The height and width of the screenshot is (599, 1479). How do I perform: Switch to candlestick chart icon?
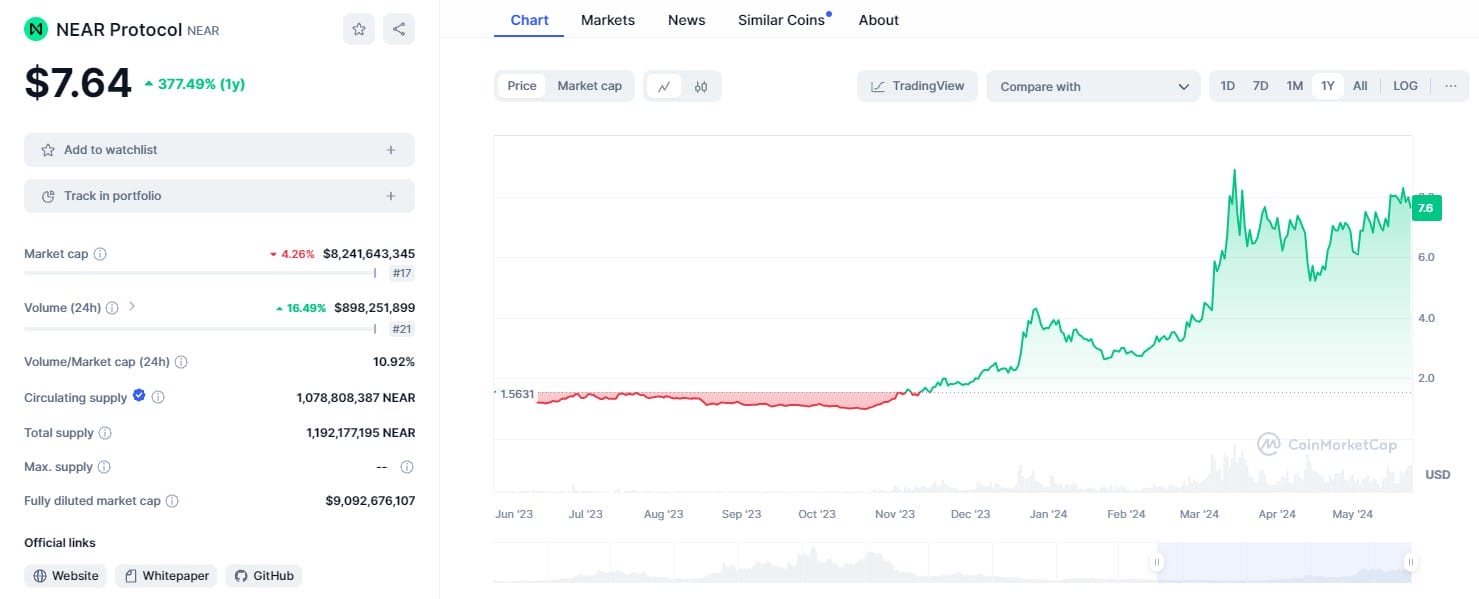[701, 86]
